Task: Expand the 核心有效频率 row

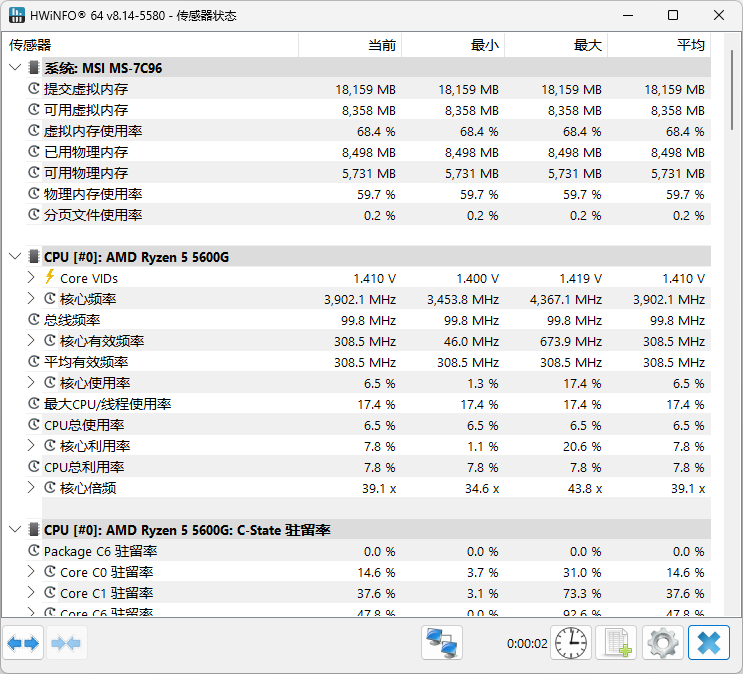Action: 31,340
